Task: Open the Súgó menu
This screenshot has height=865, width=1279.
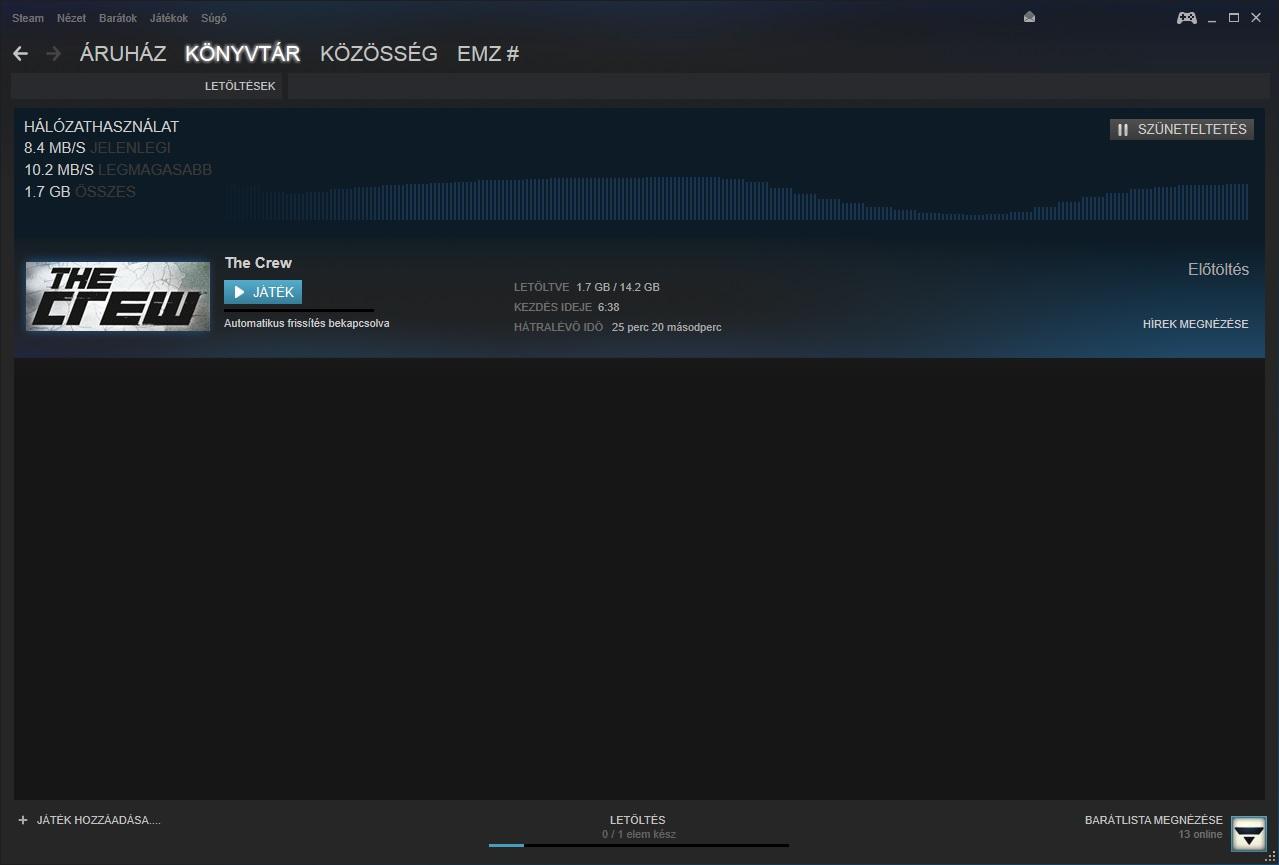Action: (213, 18)
